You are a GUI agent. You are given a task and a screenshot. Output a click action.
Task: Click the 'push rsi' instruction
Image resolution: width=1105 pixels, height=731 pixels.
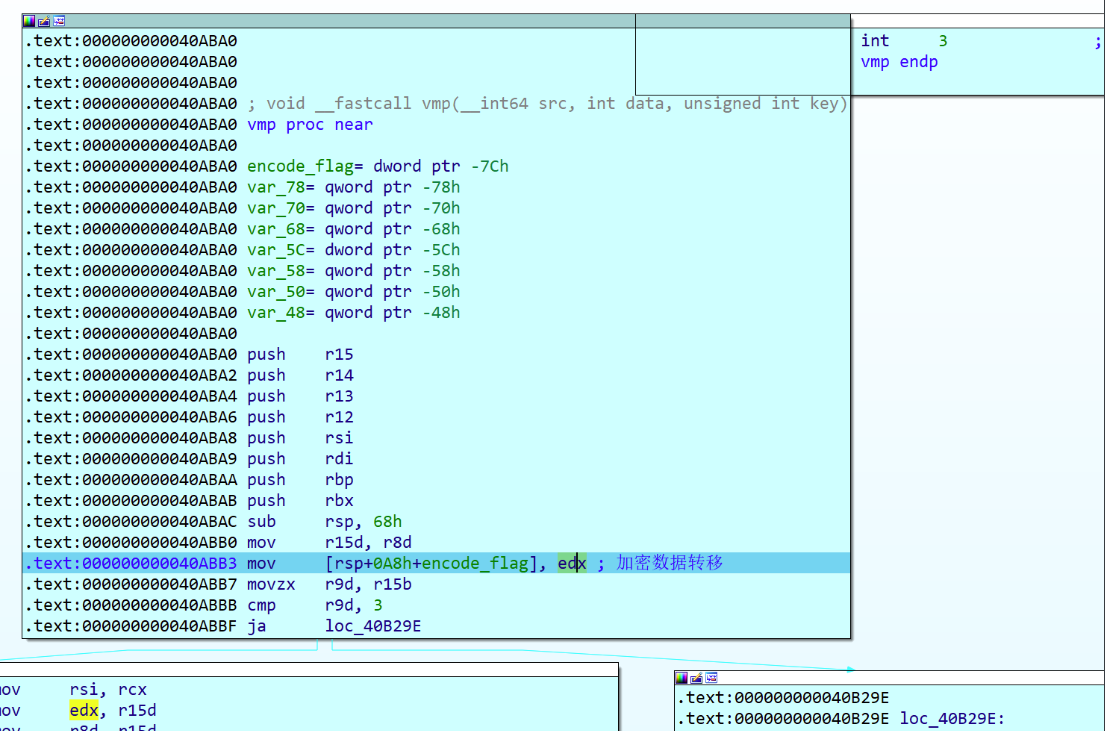(300, 438)
